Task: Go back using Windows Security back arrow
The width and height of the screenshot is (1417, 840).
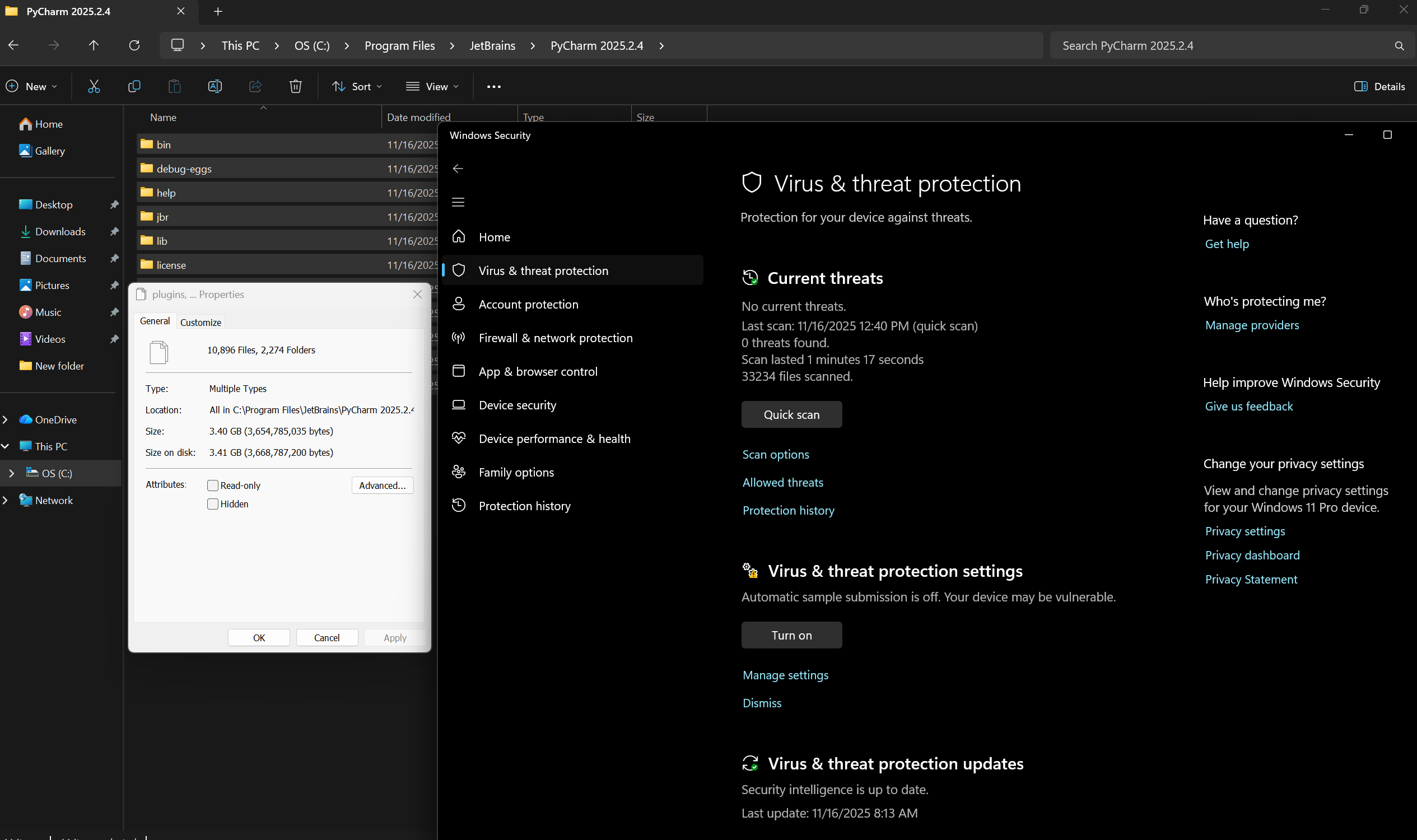Action: click(x=458, y=169)
